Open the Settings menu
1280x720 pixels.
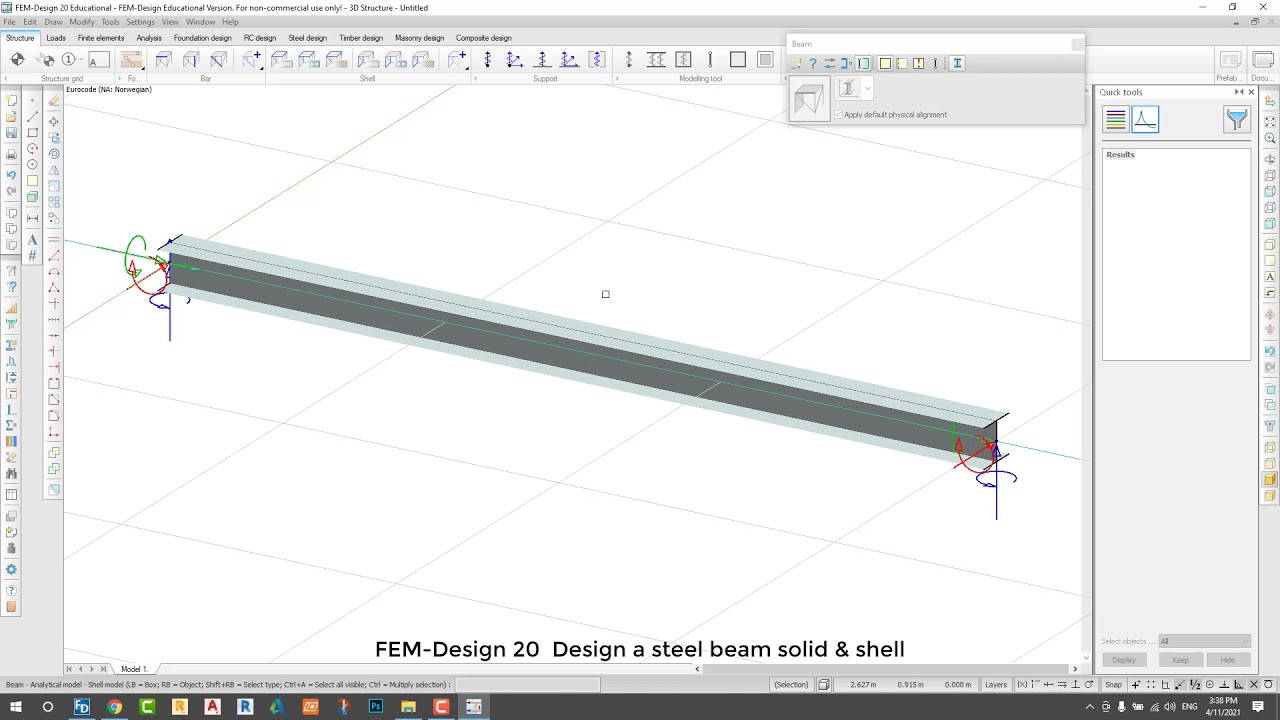pyautogui.click(x=140, y=22)
